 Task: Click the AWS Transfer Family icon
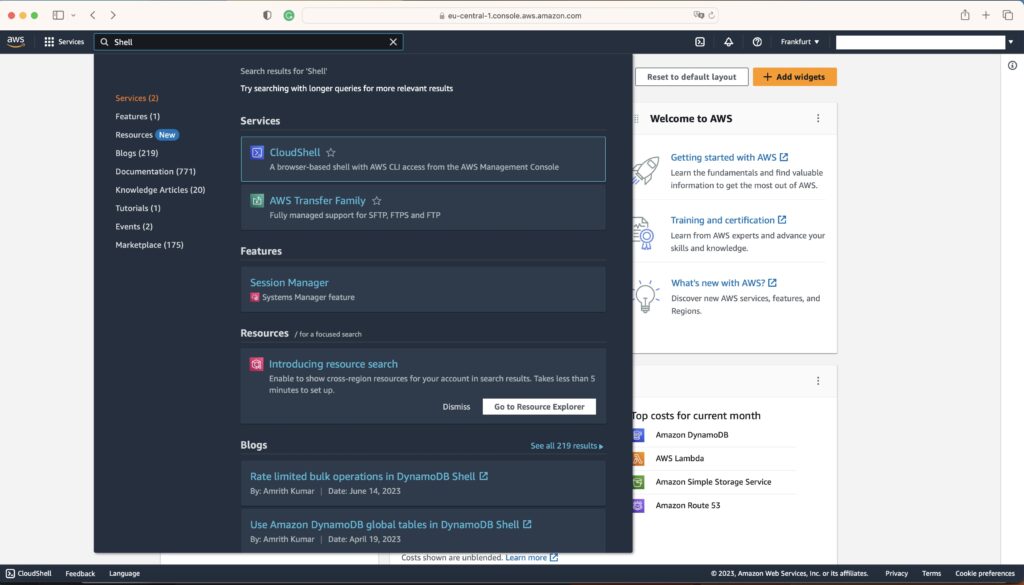coord(257,200)
